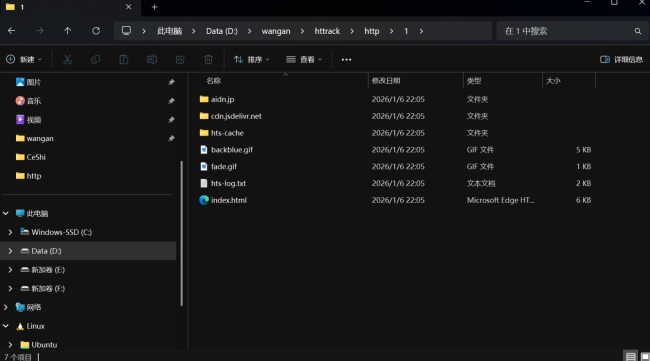The height and width of the screenshot is (361, 650).
Task: Go back to the previous folder
Action: click(12, 31)
